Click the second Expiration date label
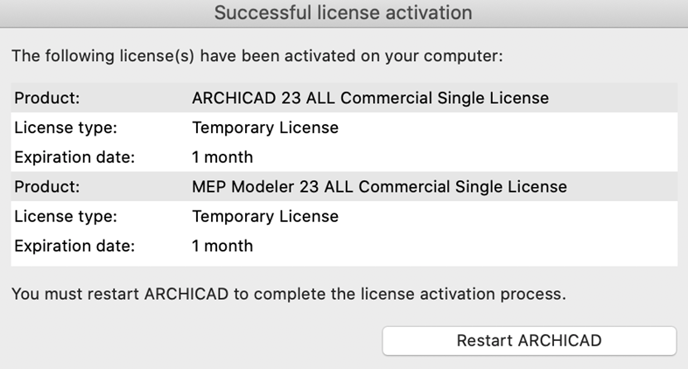The width and height of the screenshot is (688, 369). click(74, 246)
